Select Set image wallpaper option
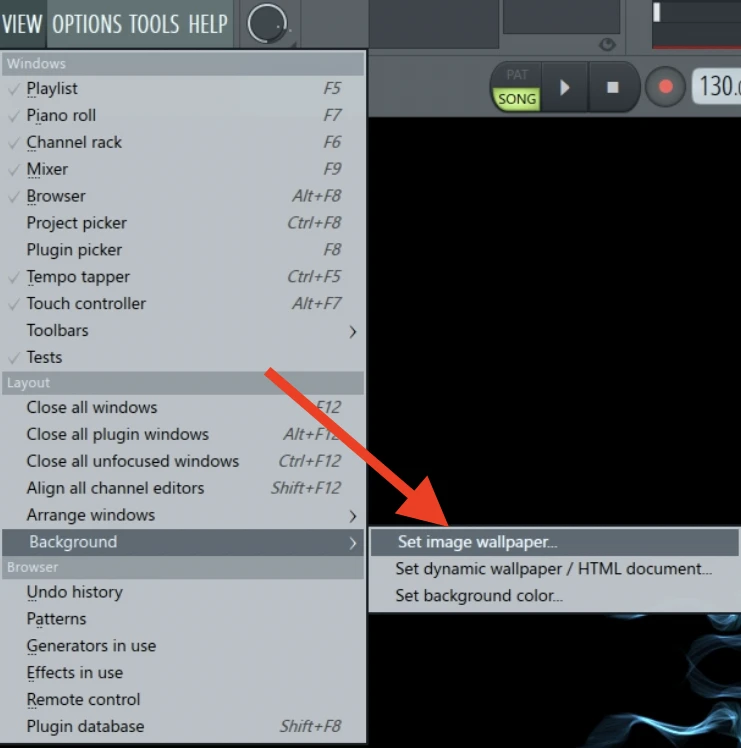This screenshot has width=741, height=748. [x=477, y=542]
